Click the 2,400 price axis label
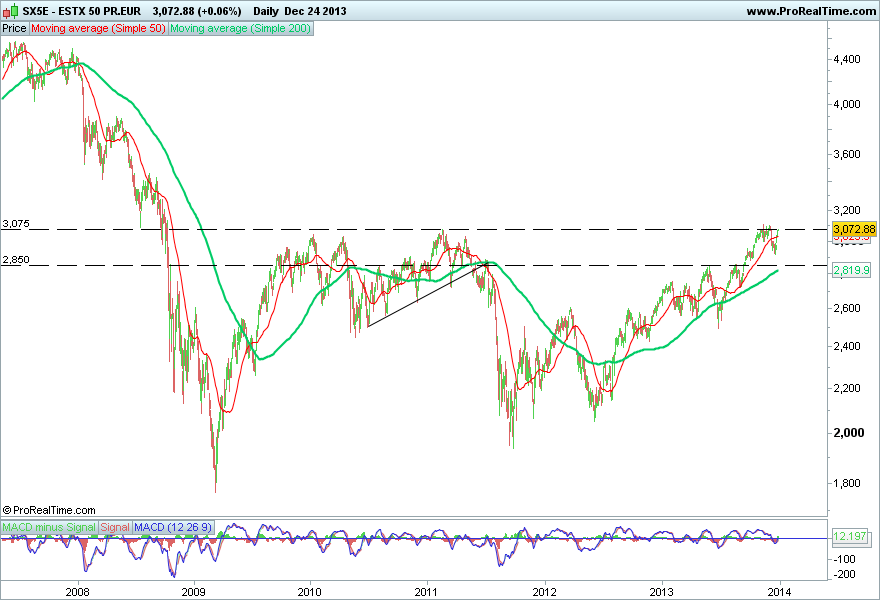Screen dimensions: 880x600 click(847, 346)
